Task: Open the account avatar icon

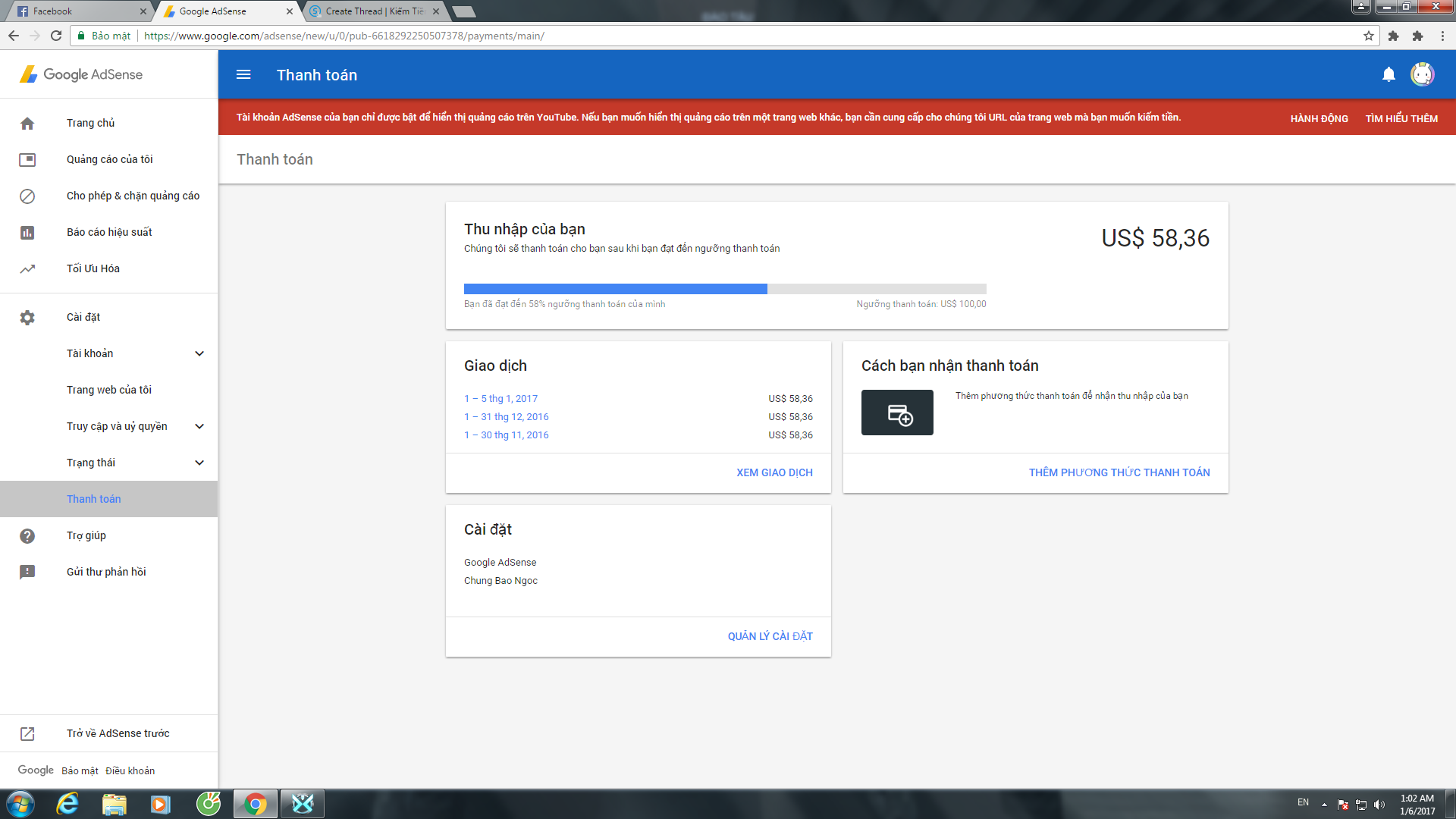Action: (x=1422, y=74)
